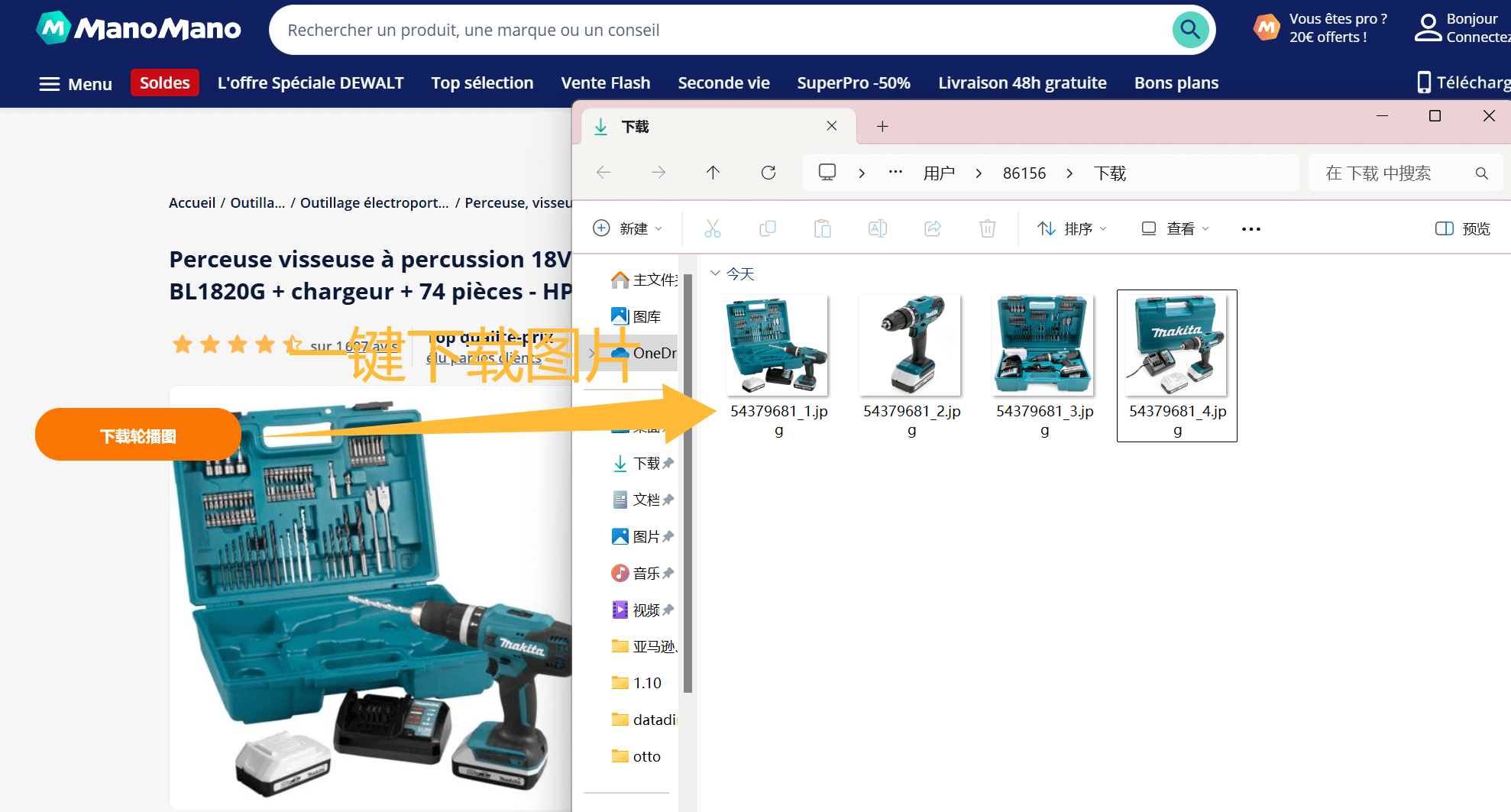Viewport: 1511px width, 812px height.
Task: Open the otto folder in sidebar
Action: [637, 756]
